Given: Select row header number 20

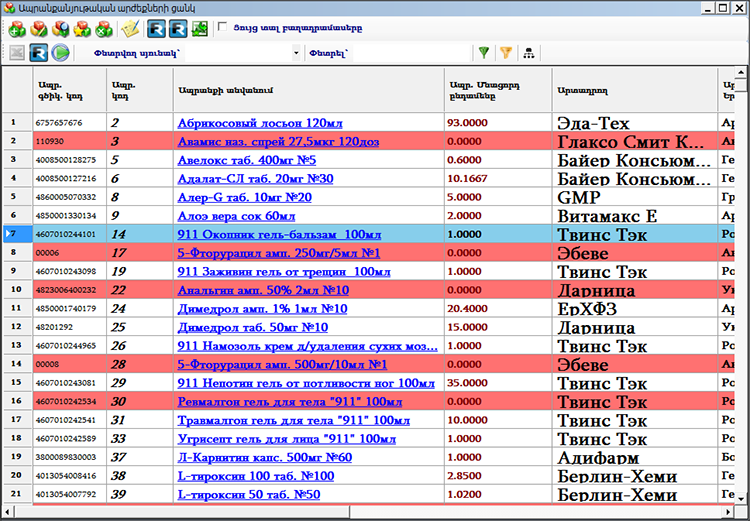Looking at the screenshot, I should coord(17,476).
